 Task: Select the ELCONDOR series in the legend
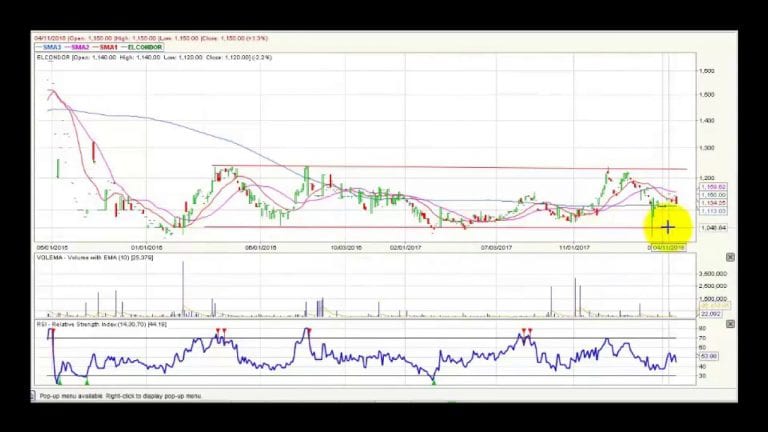[x=142, y=48]
